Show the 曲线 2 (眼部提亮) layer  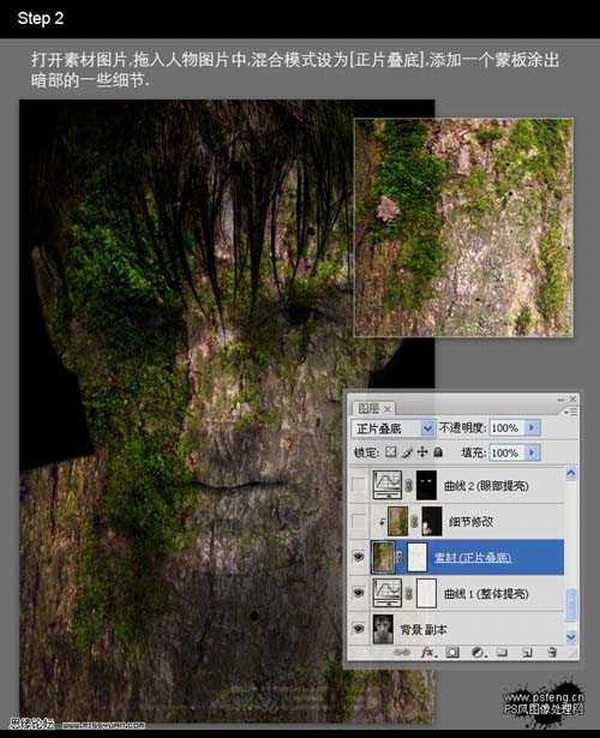(x=359, y=485)
